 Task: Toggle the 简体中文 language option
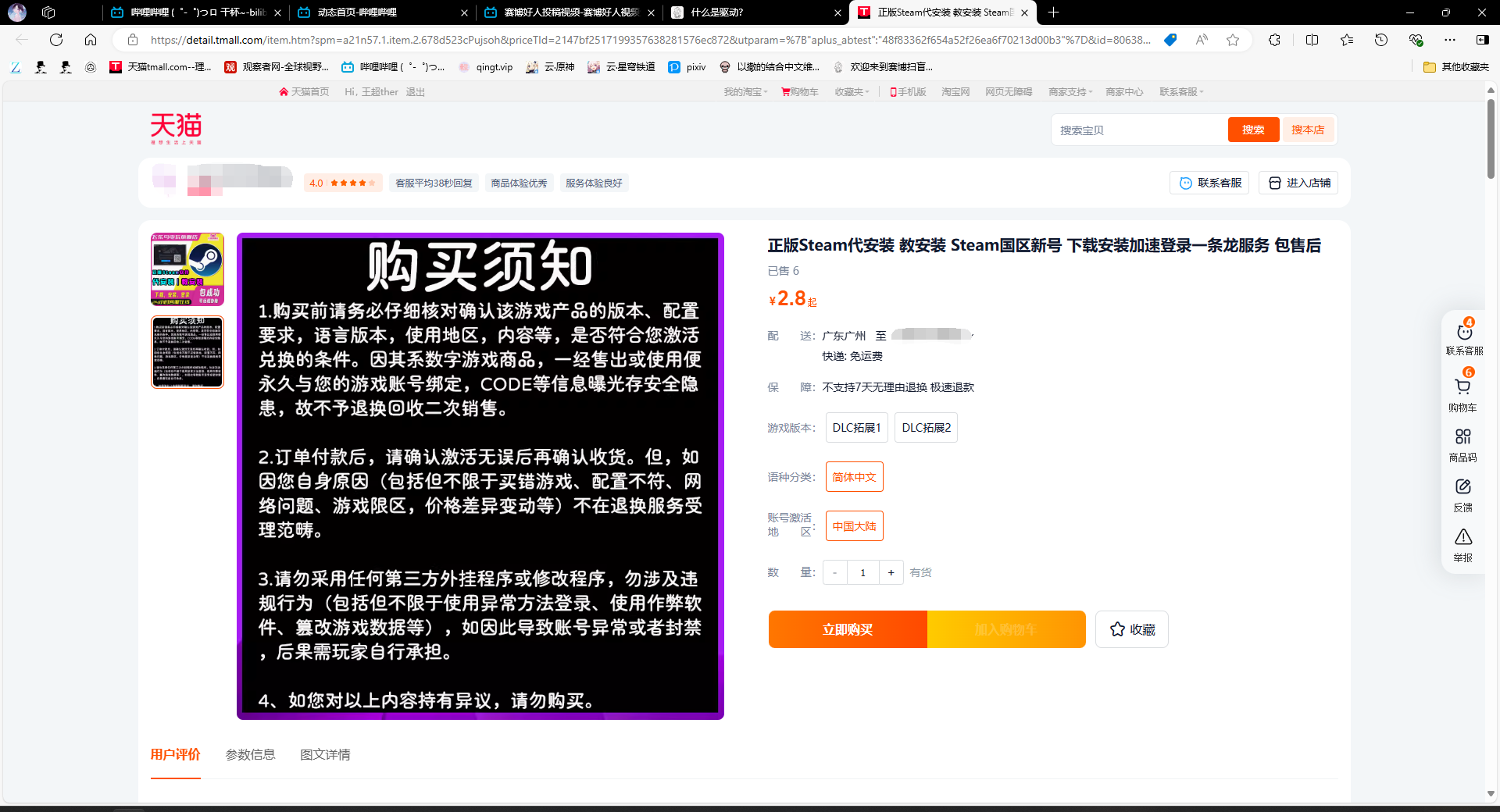point(854,477)
